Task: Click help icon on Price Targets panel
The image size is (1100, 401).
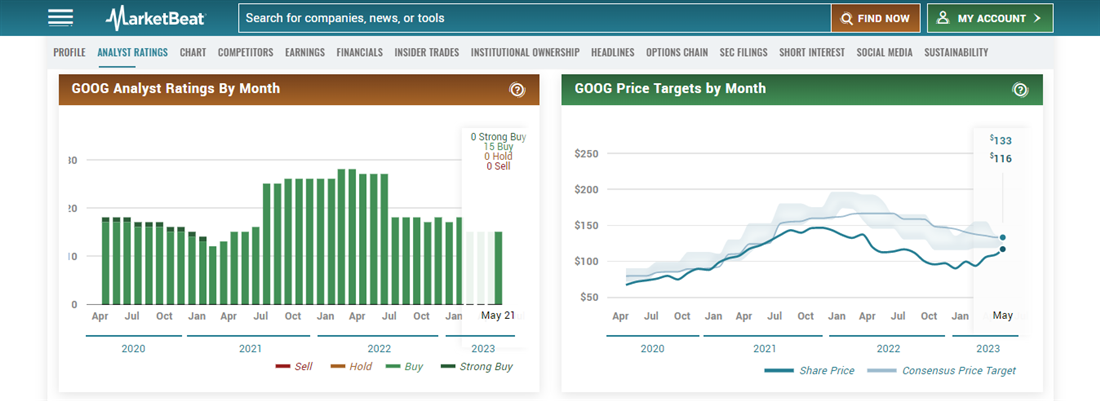Action: click(1020, 89)
